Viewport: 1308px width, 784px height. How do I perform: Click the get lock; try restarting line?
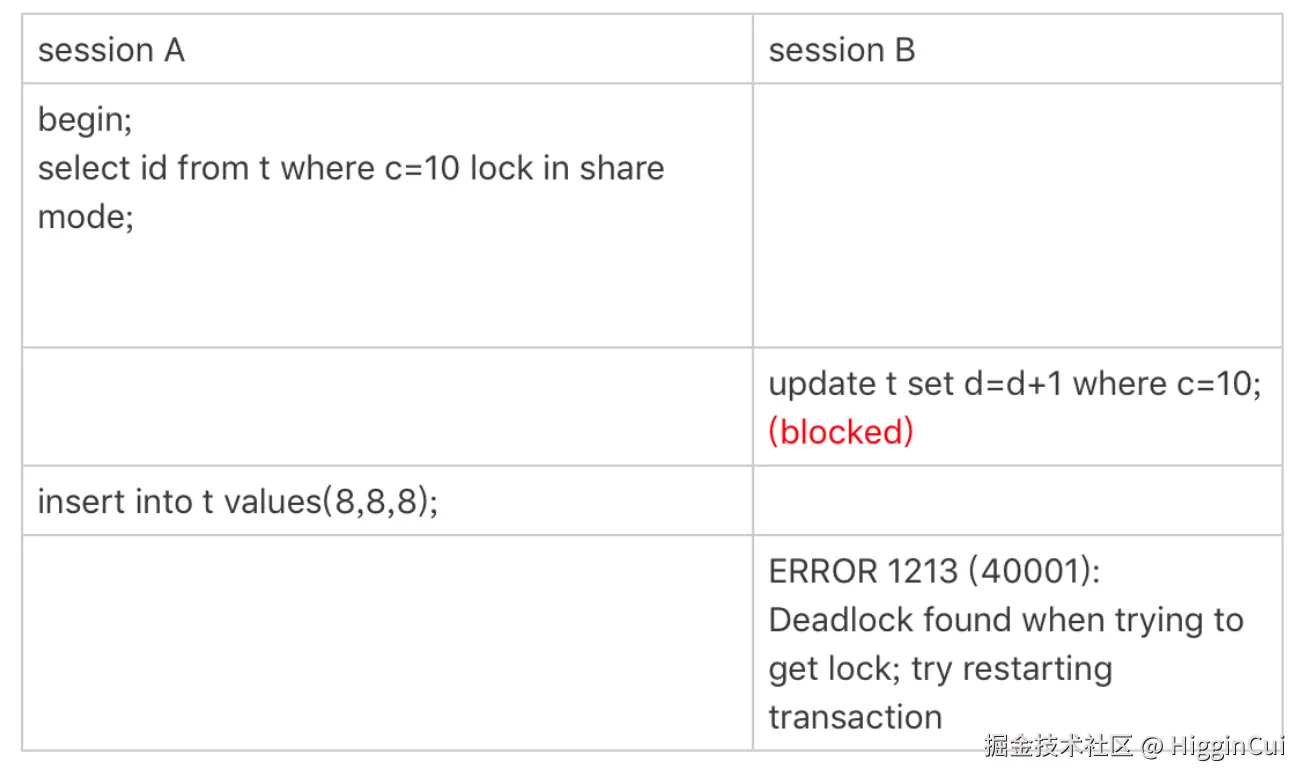point(940,668)
